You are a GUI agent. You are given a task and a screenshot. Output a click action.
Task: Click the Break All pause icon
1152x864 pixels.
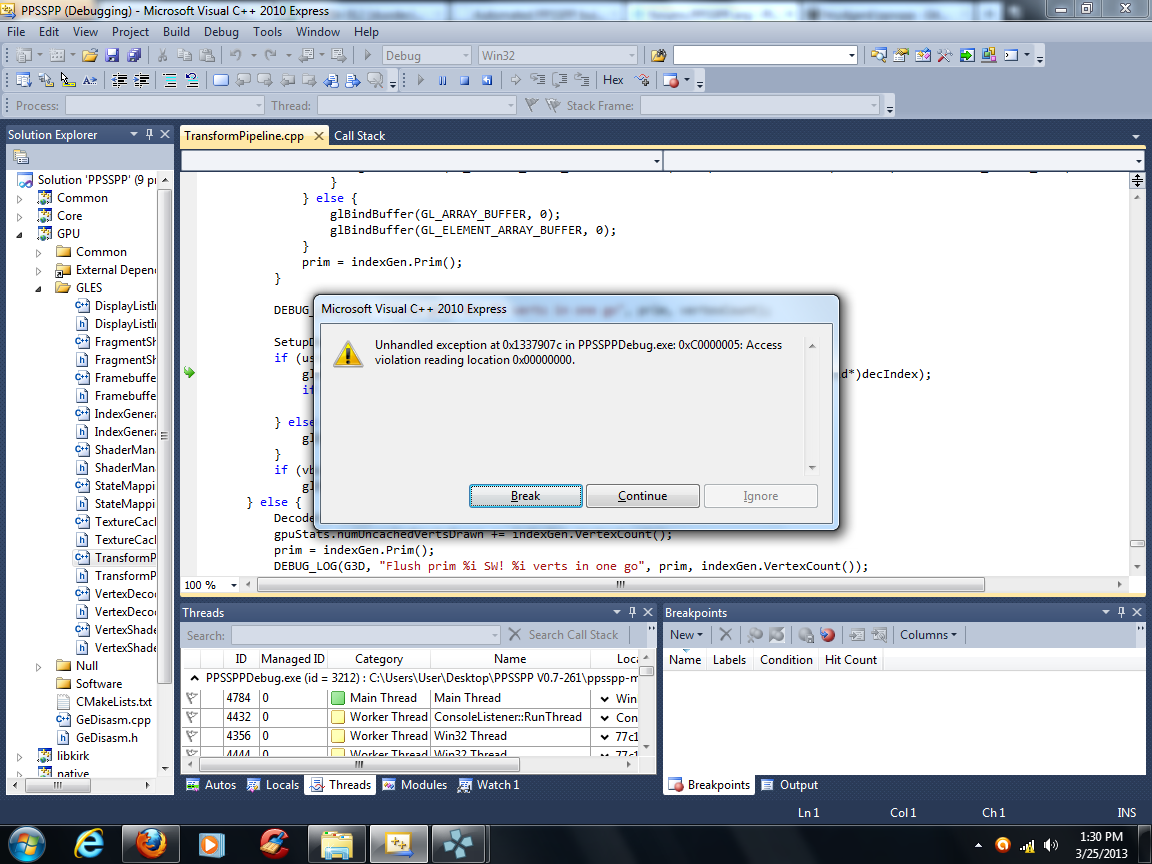coord(442,80)
